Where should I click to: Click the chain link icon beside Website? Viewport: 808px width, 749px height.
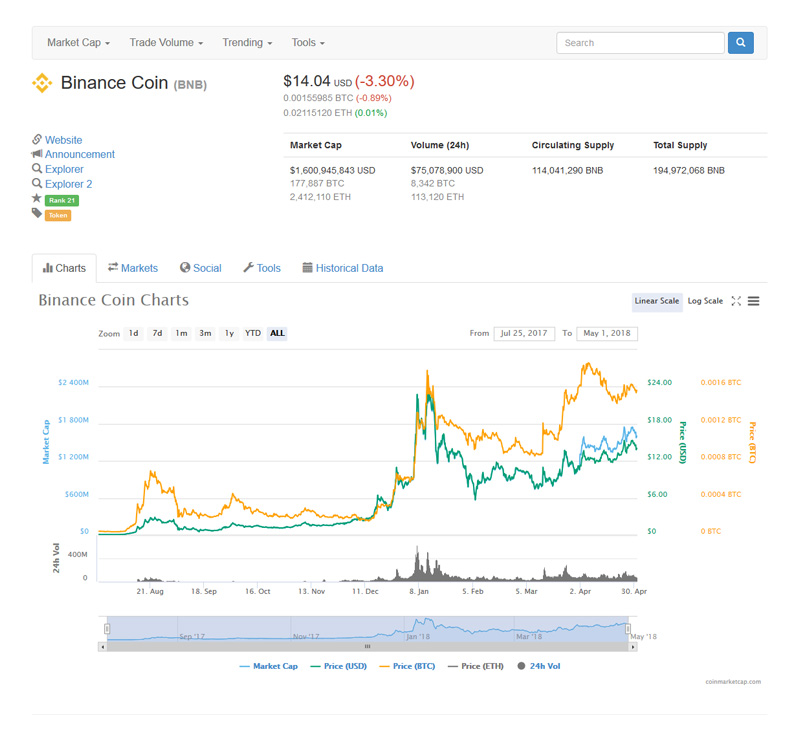(37, 140)
